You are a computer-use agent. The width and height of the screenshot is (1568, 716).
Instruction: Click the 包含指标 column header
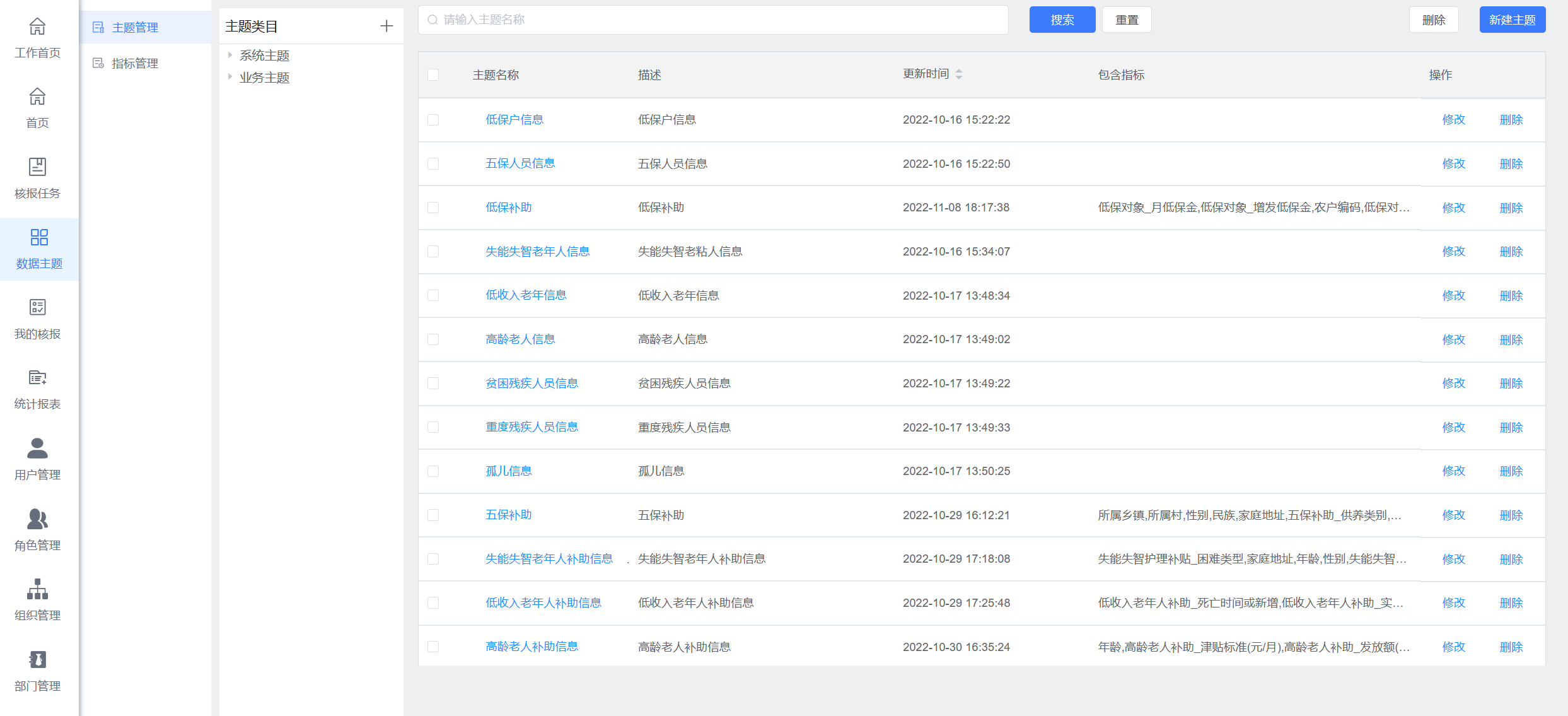click(x=1121, y=74)
